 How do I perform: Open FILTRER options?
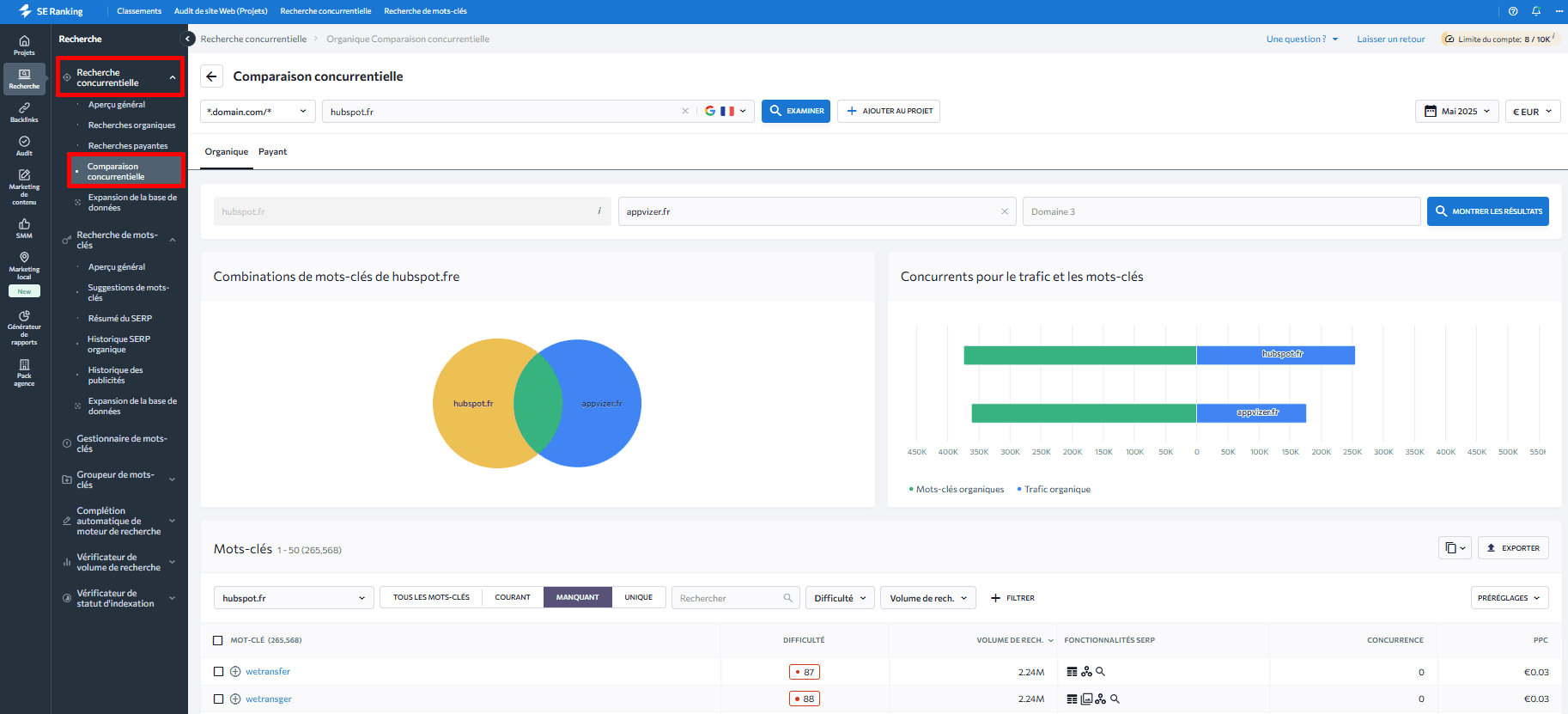coord(1012,598)
